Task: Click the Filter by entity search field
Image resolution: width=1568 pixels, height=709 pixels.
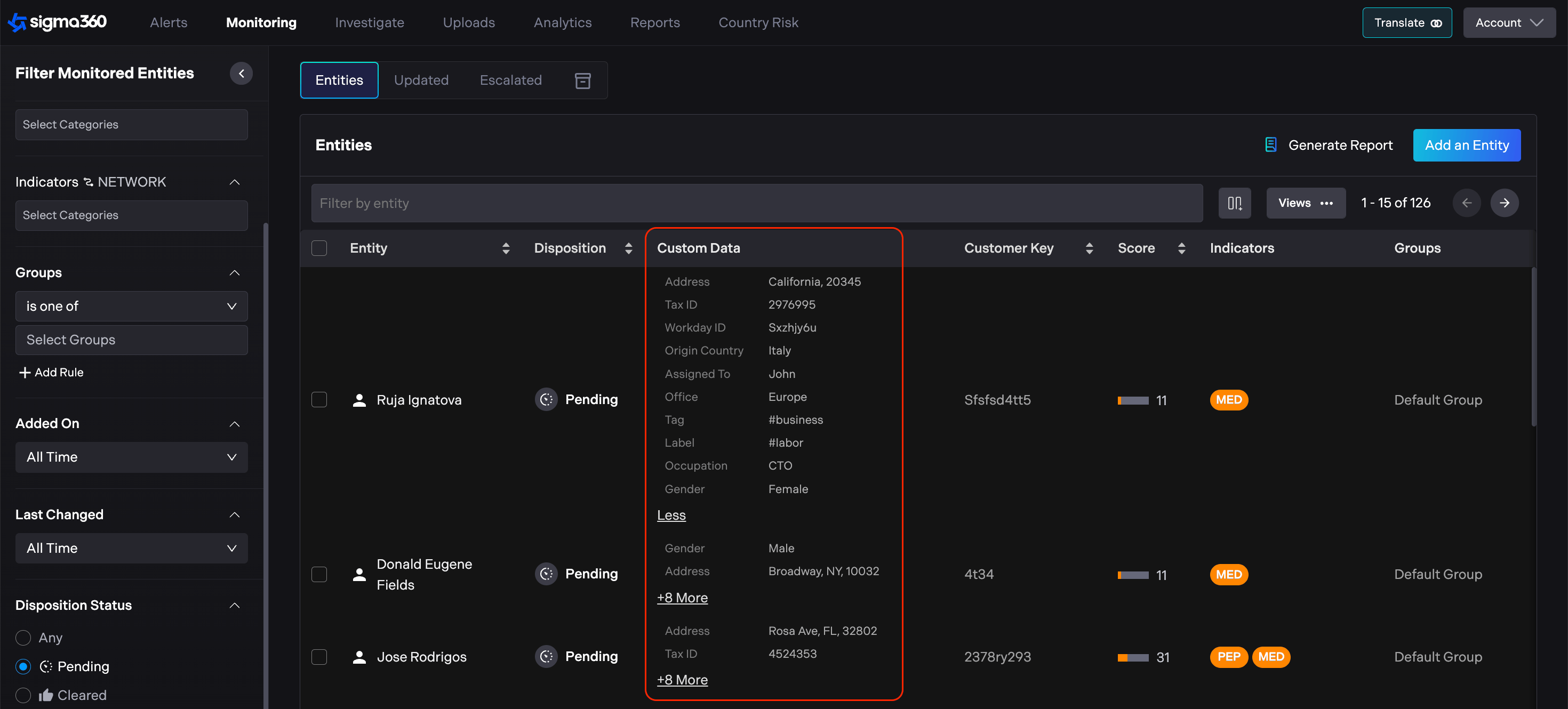Action: pos(756,203)
